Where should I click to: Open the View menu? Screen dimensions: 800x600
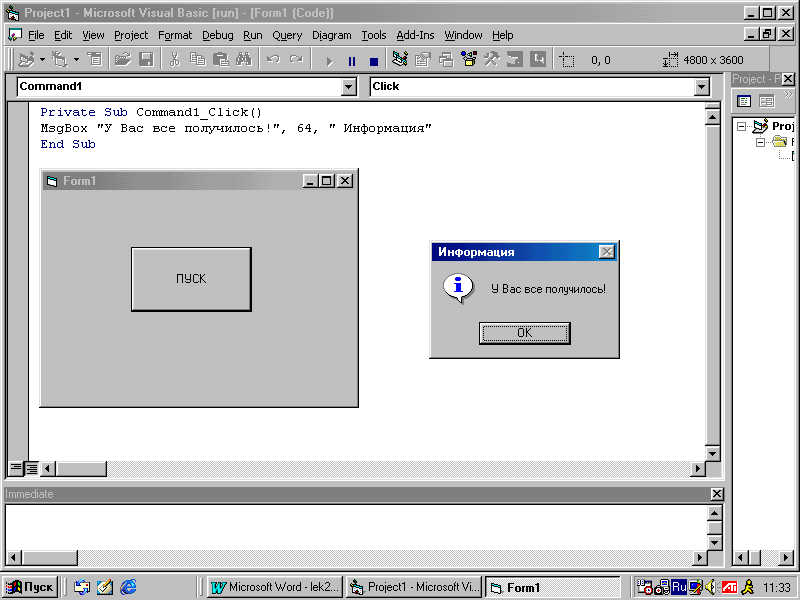coord(93,35)
